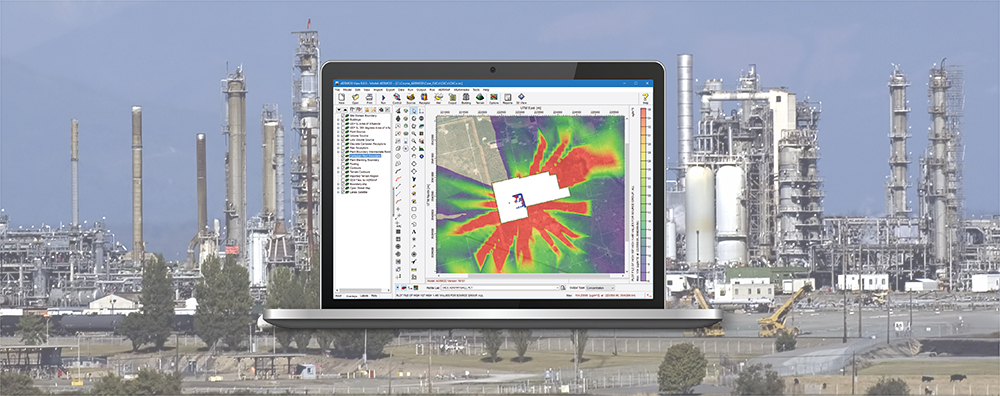Viewport: 1000px width, 396px height.
Task: Open the Source pathway toolbar icon
Action: [x=411, y=98]
